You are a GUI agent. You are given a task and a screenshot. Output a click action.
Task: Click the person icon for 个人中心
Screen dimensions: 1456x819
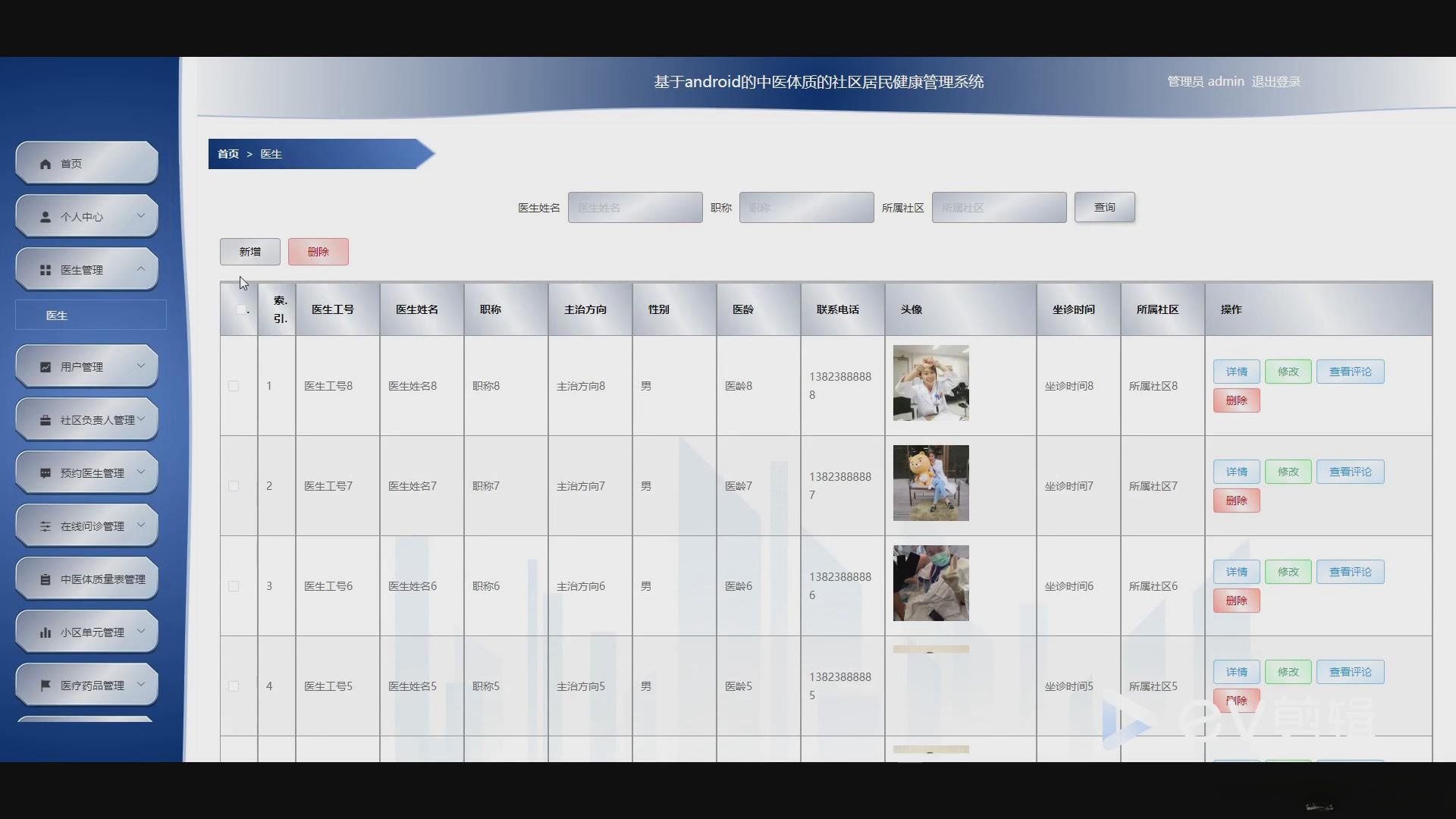(45, 217)
